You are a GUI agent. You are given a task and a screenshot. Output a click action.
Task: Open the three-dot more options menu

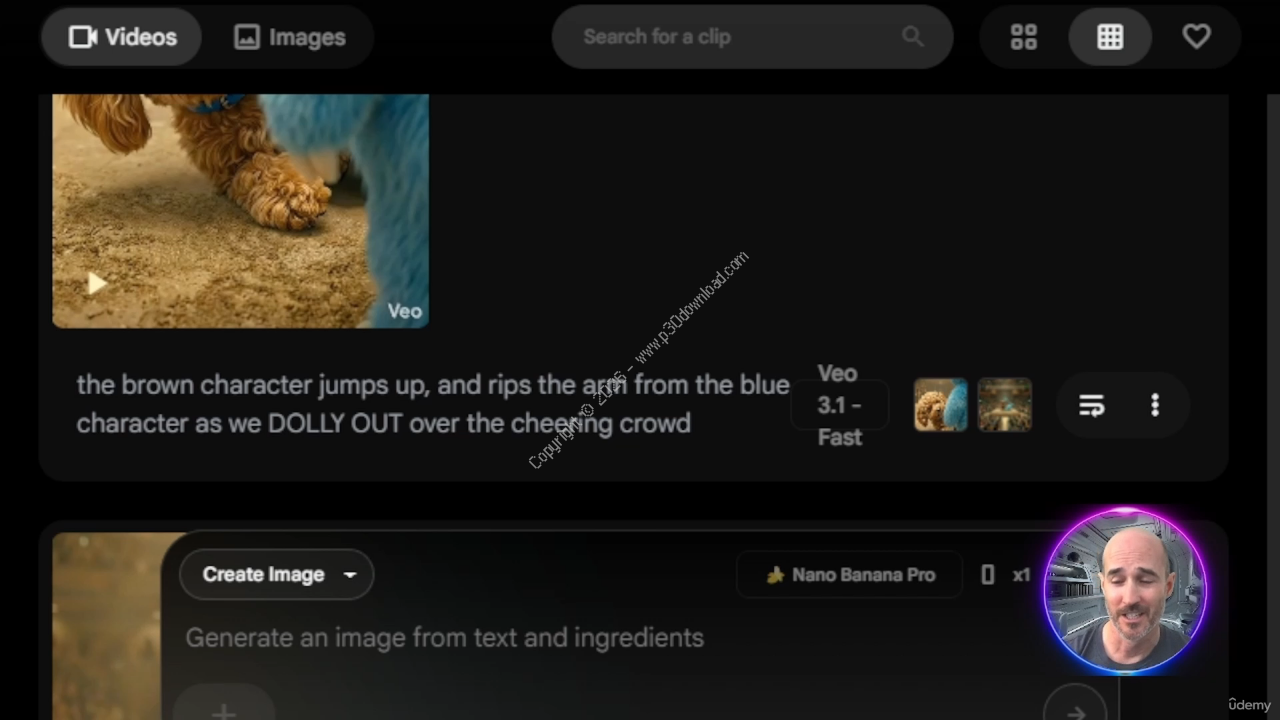(x=1155, y=405)
